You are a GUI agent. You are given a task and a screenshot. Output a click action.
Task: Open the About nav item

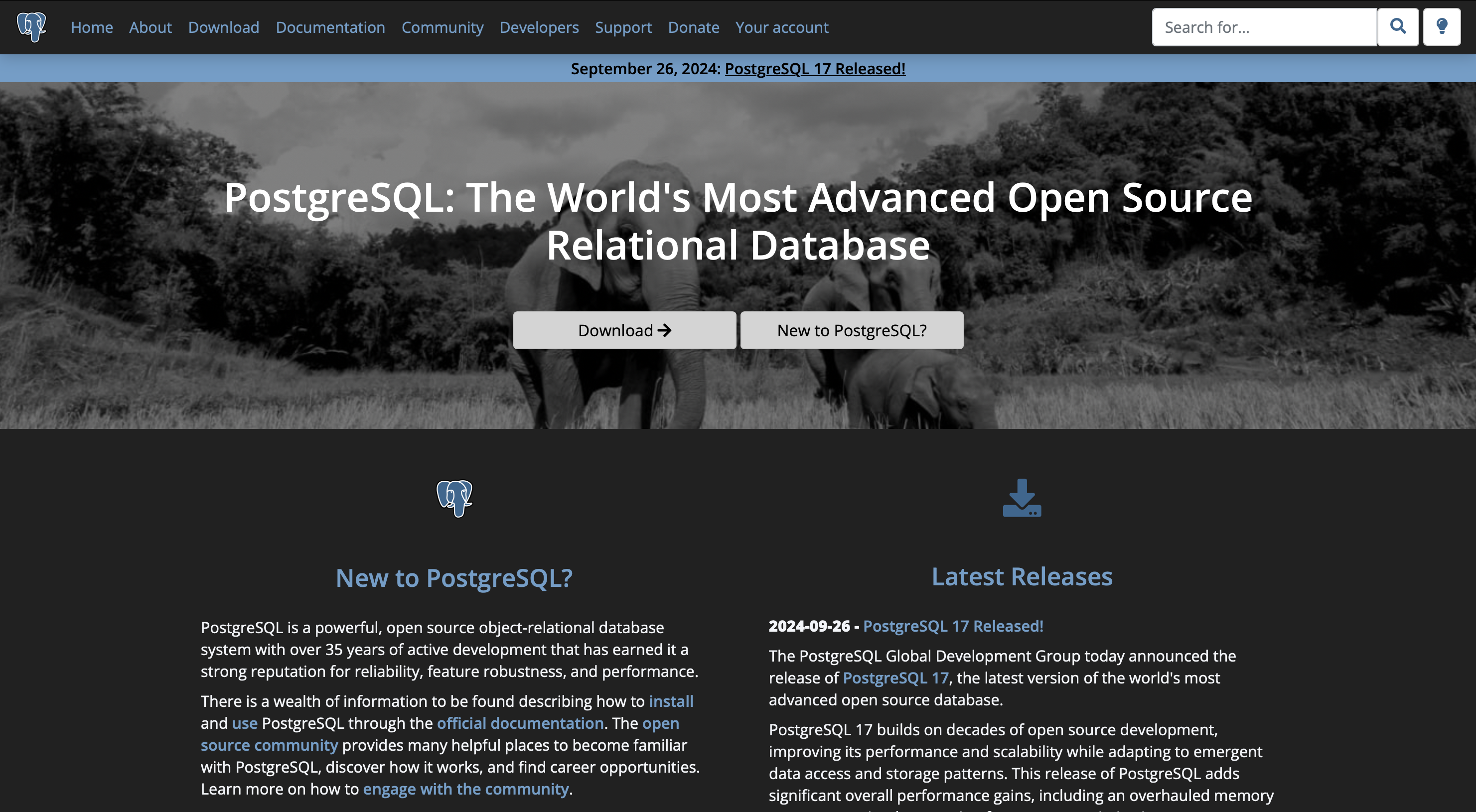pyautogui.click(x=150, y=27)
